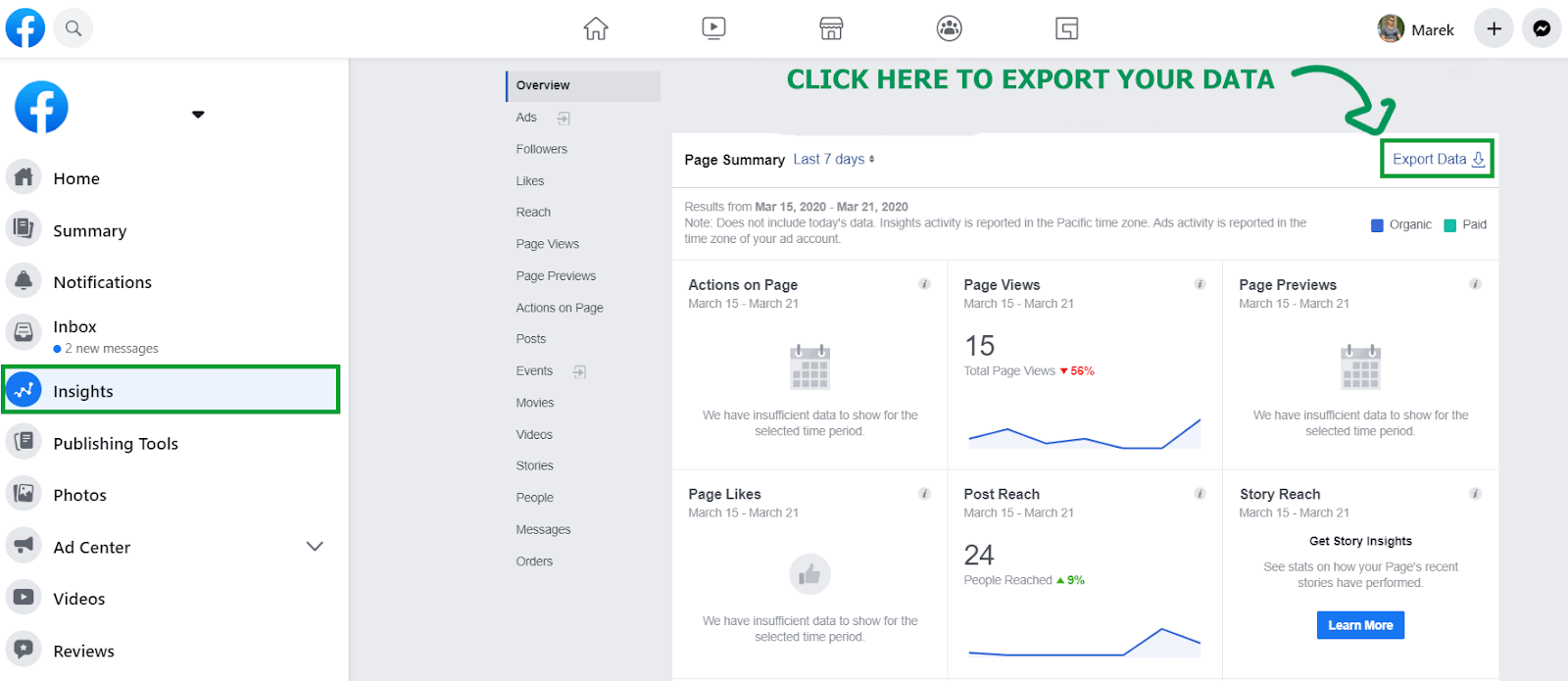Expand the Ad Center chevron
Viewport: 1568px width, 681px height.
pos(315,547)
